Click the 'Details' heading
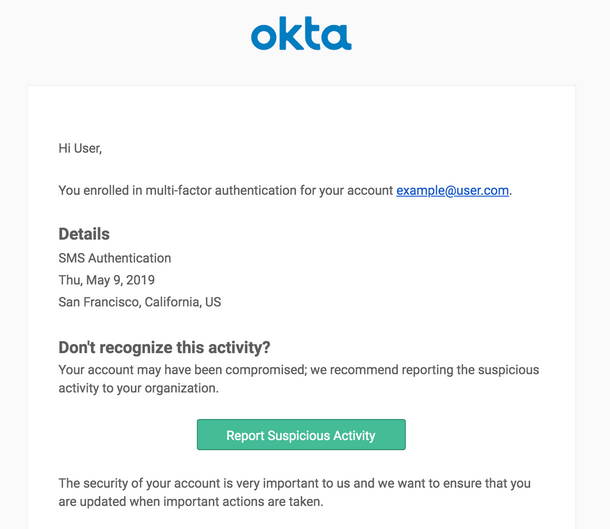610x529 pixels. [x=84, y=234]
